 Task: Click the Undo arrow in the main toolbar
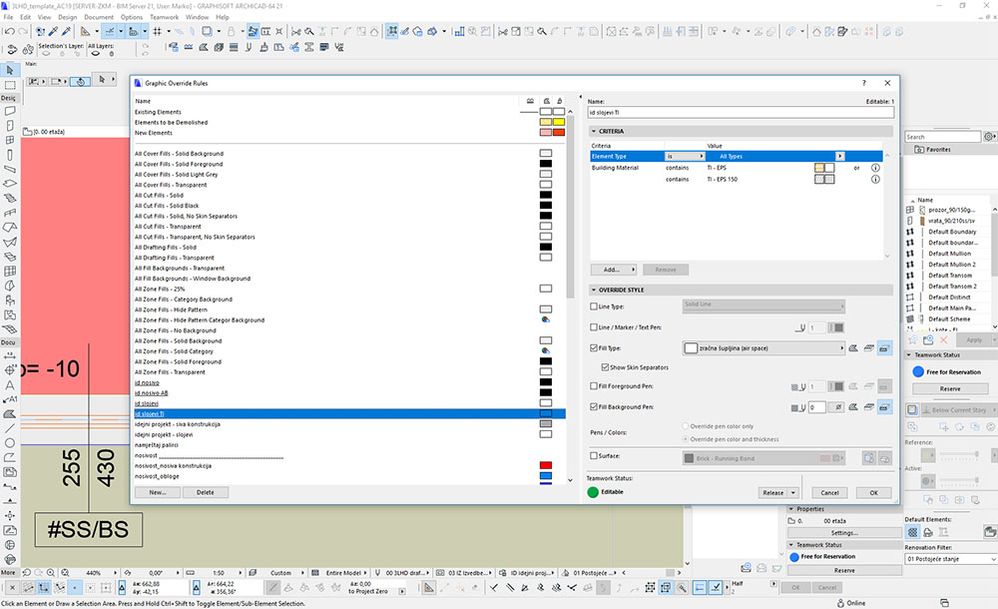click(10, 31)
